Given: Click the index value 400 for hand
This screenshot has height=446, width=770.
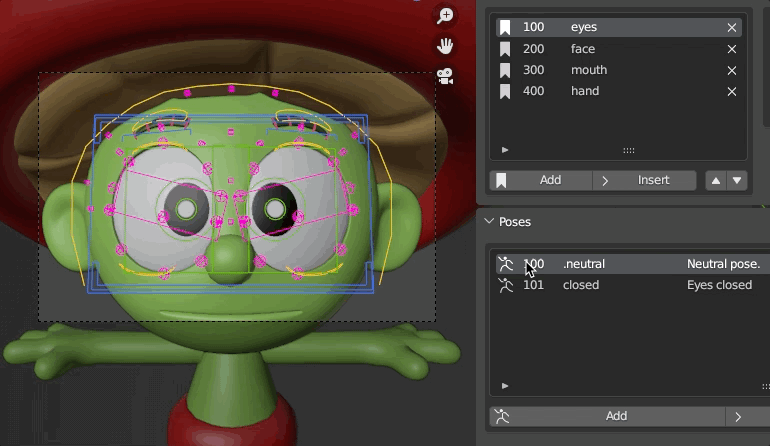Looking at the screenshot, I should (533, 91).
